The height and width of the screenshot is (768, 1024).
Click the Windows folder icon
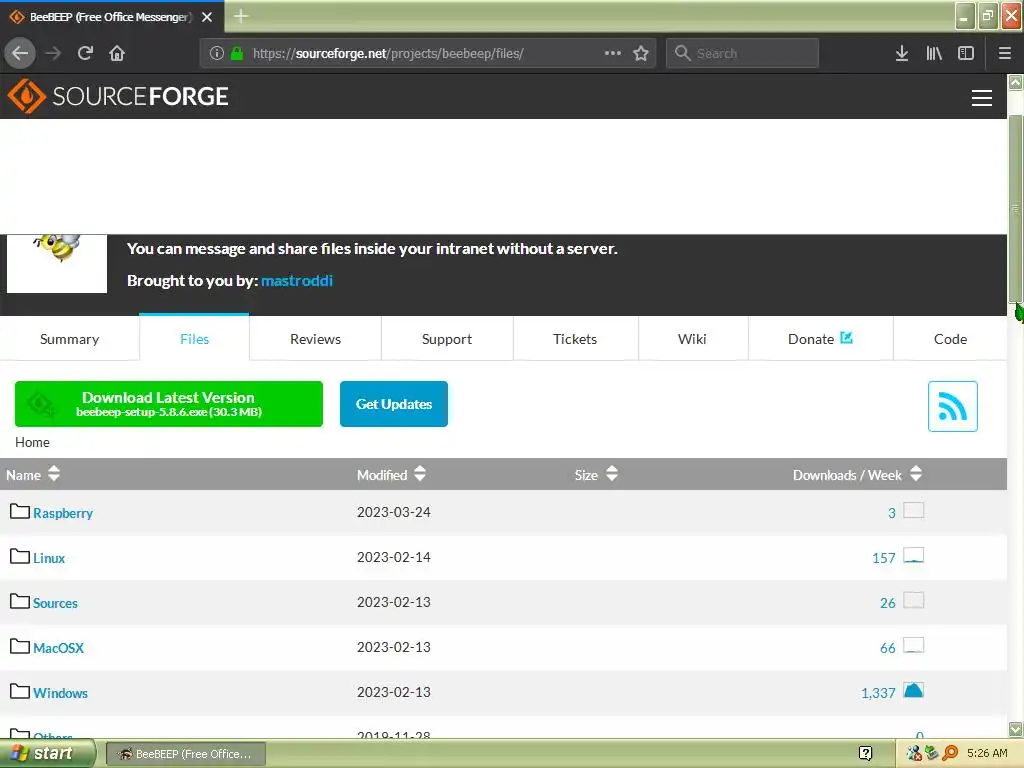click(x=20, y=692)
